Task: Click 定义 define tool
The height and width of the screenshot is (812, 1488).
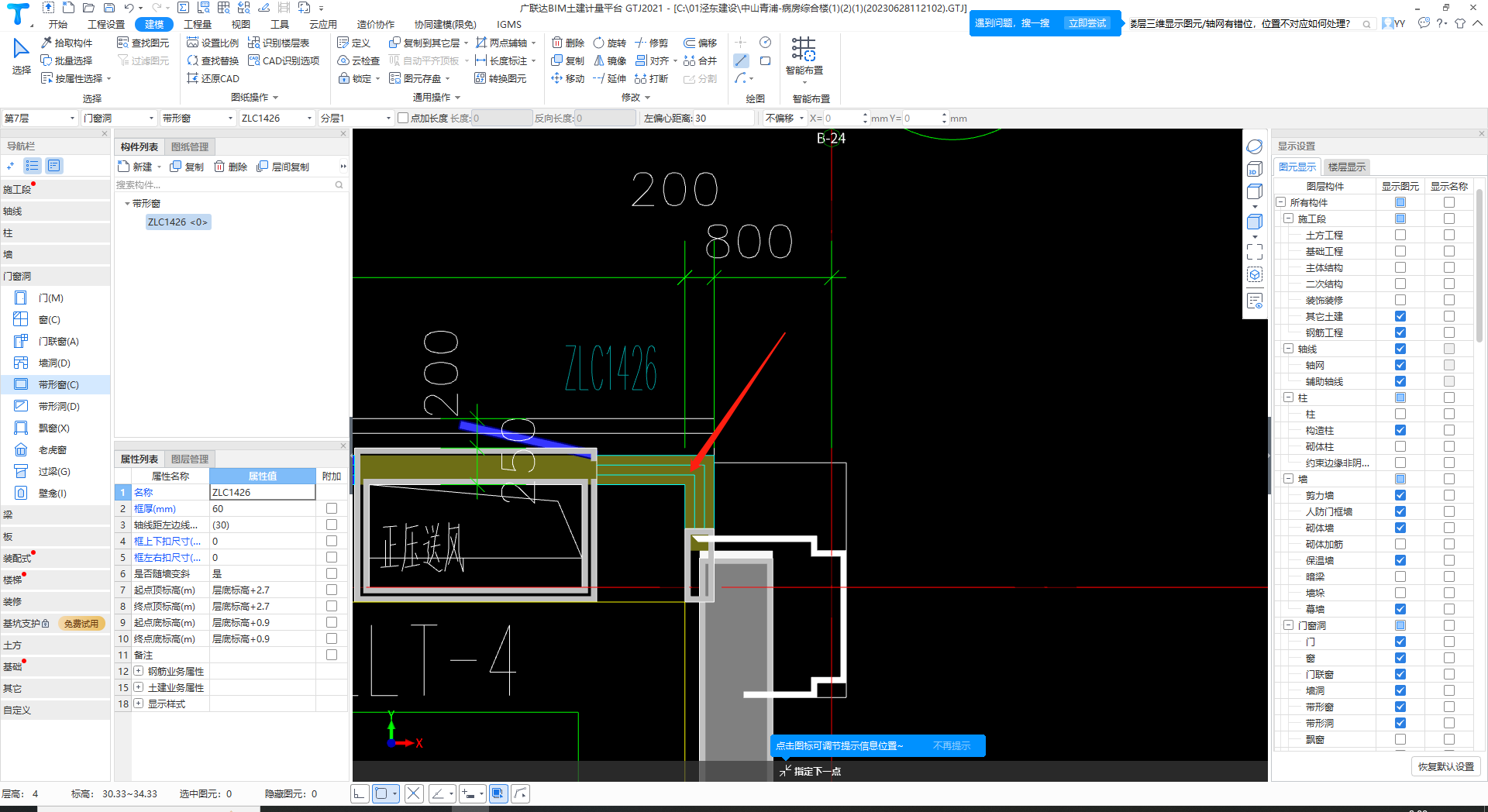Action: click(354, 43)
